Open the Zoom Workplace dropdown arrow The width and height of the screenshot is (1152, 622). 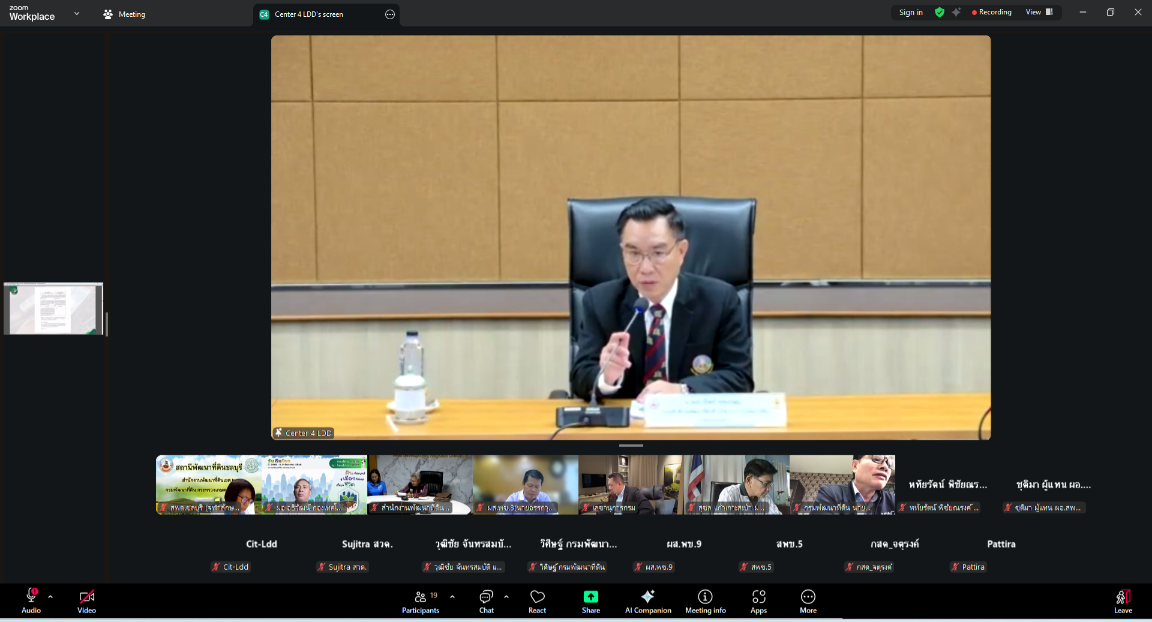click(77, 14)
